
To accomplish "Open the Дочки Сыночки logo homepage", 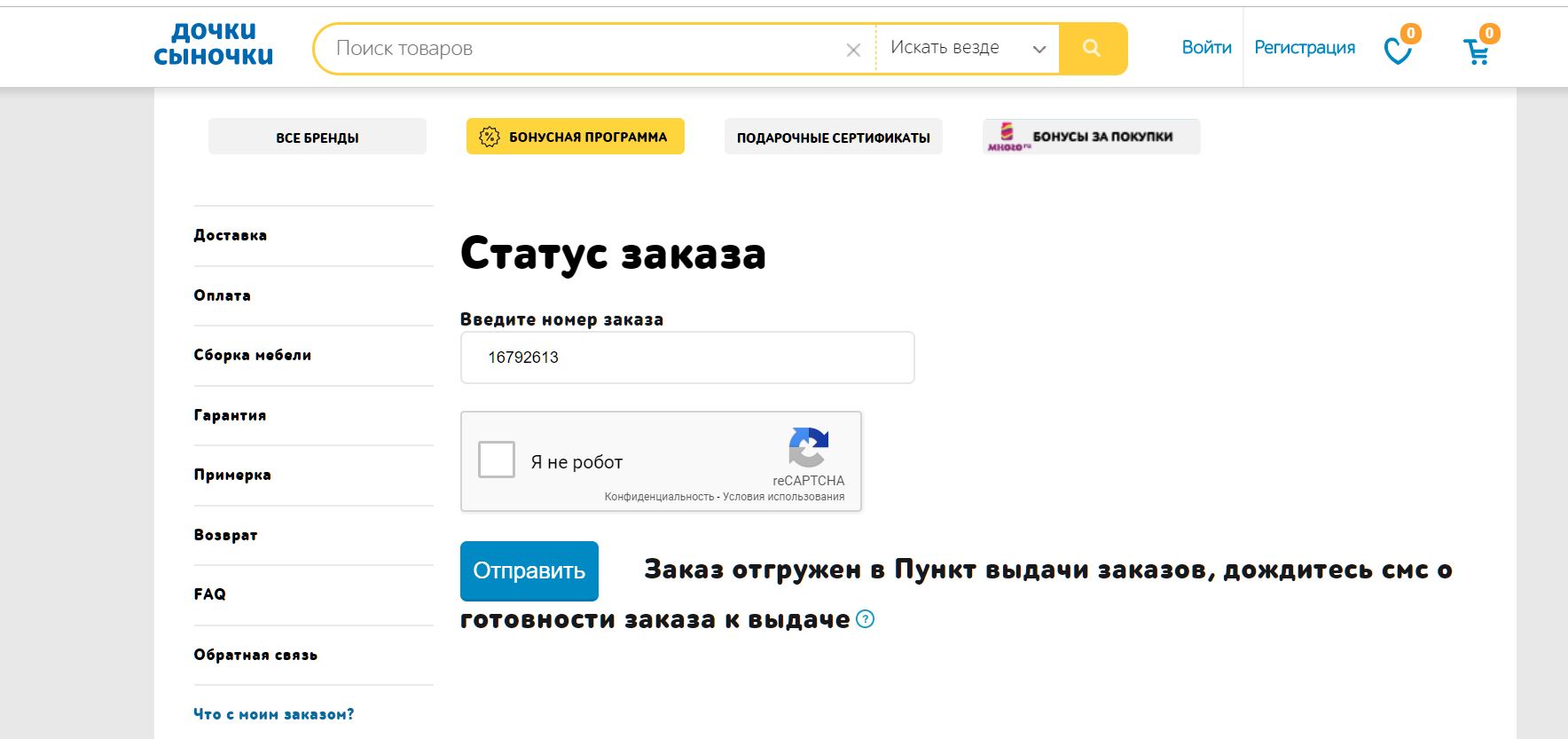I will coord(214,44).
